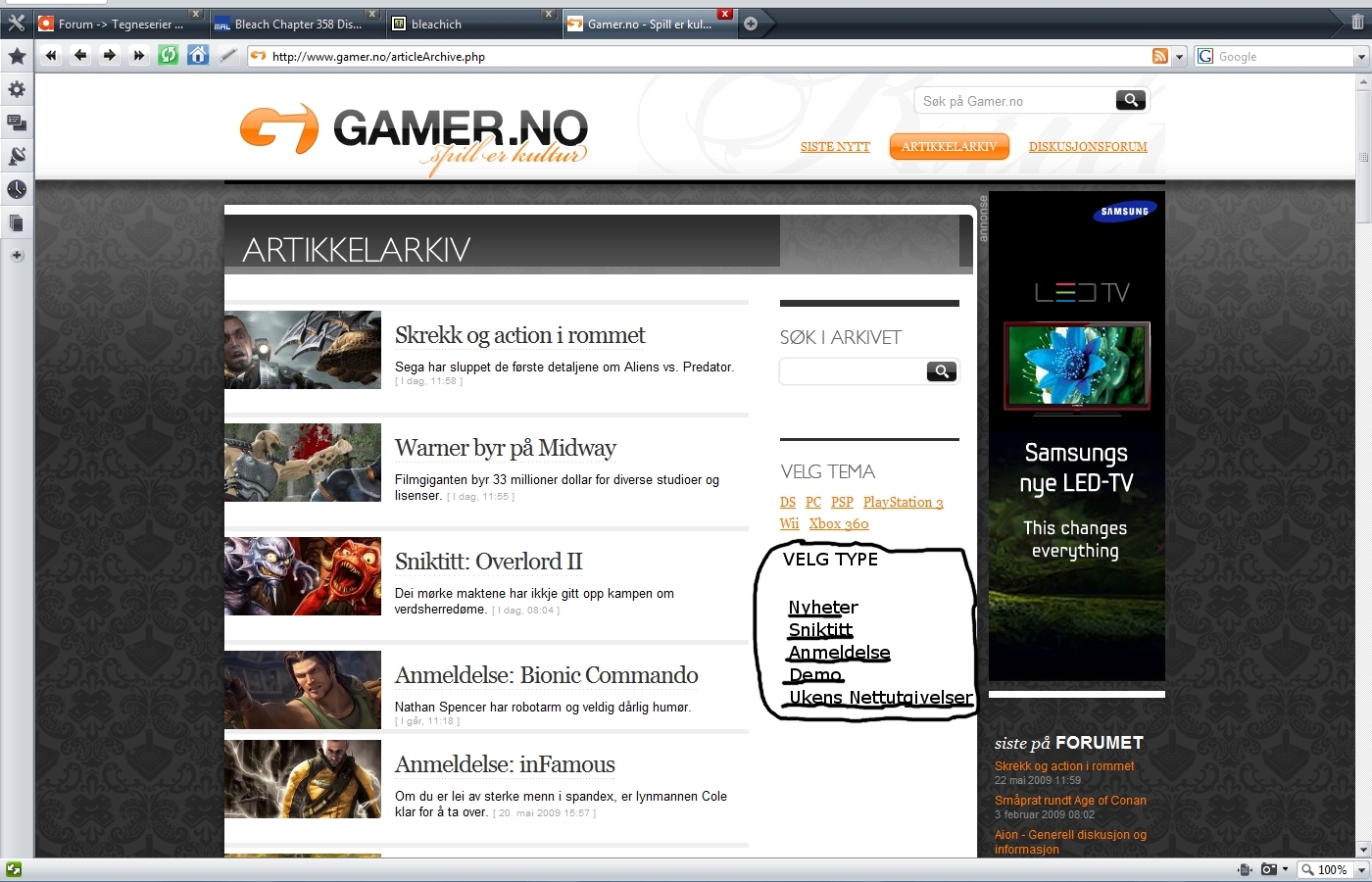Select the Gamer.no - Spill er kul... tab
Viewport: 1372px width, 882px height.
click(650, 24)
